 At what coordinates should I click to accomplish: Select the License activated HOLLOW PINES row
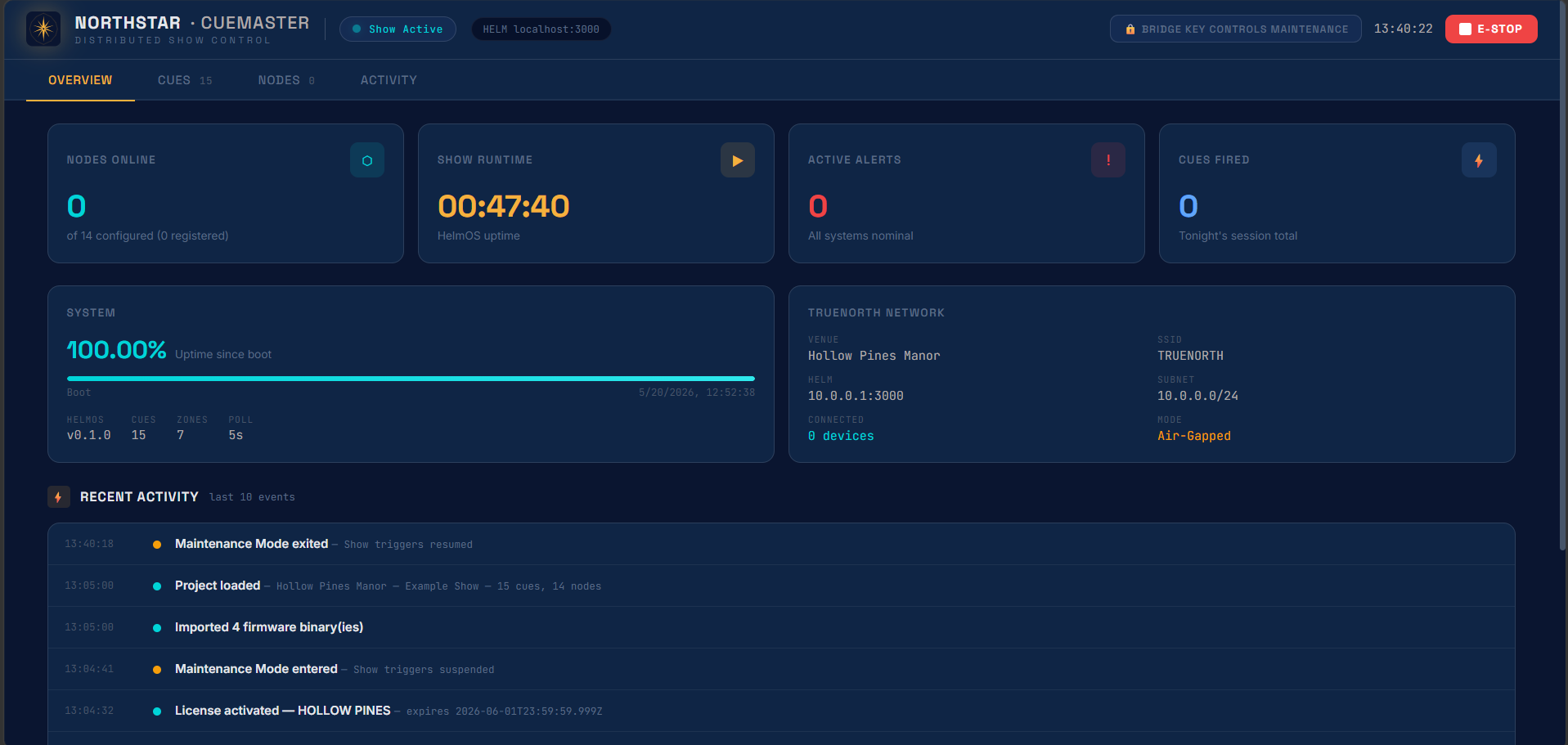(781, 711)
